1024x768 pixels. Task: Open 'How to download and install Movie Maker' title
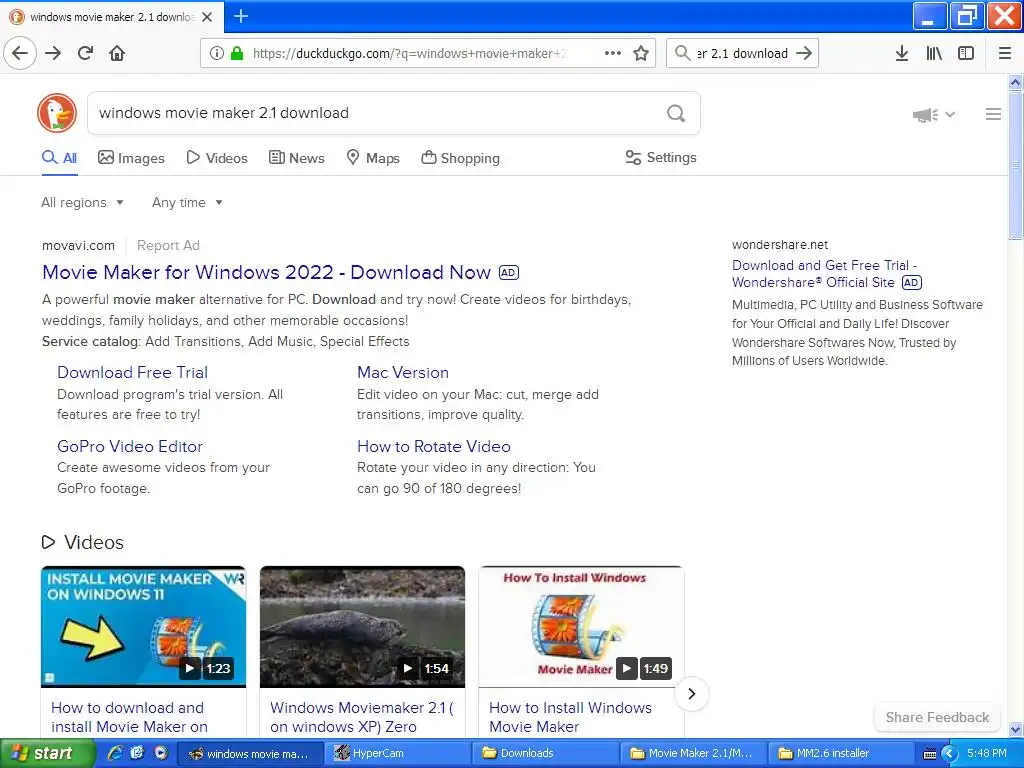point(129,717)
